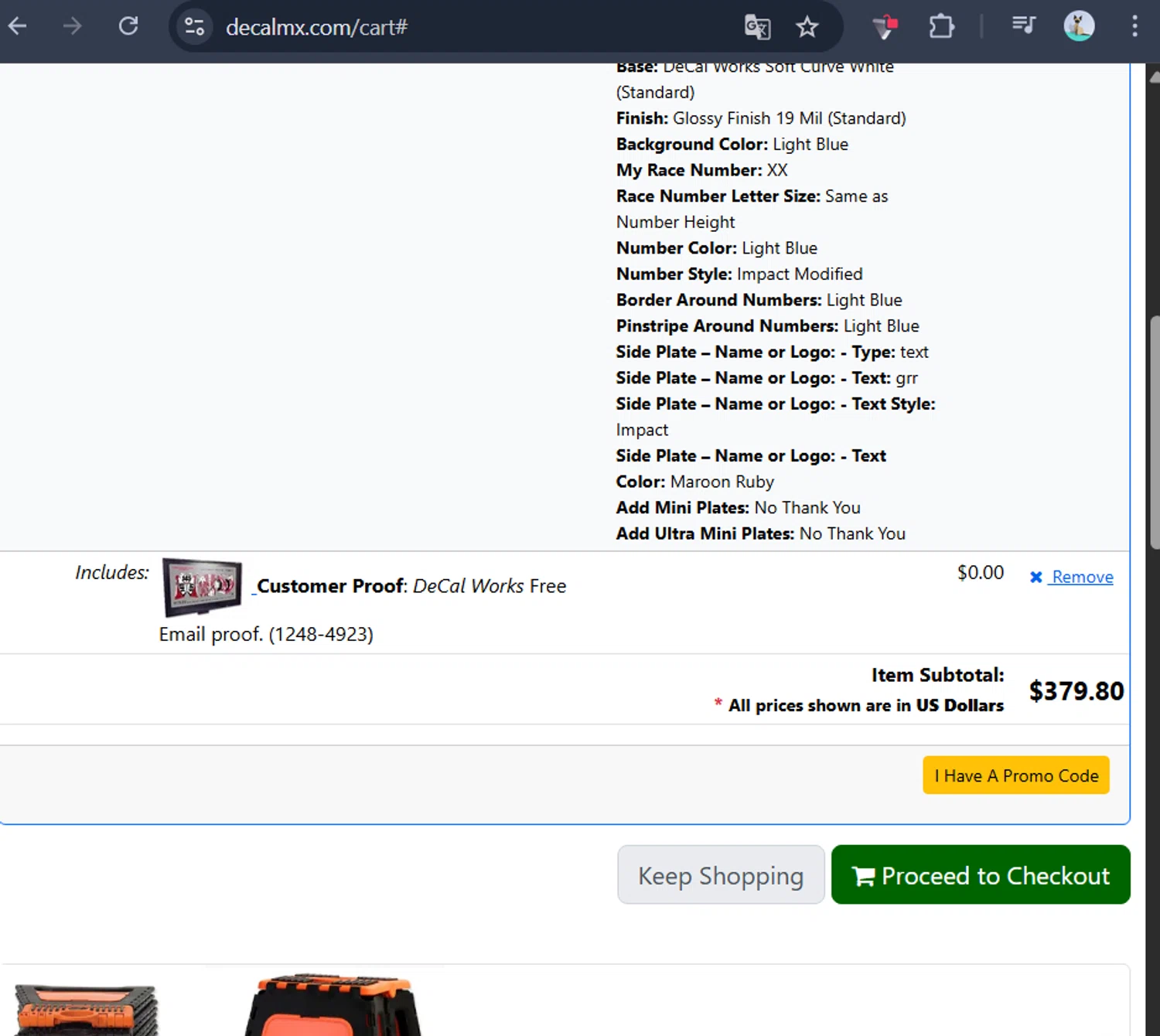Viewport: 1160px width, 1036px height.
Task: Click the translate page icon
Action: (757, 28)
